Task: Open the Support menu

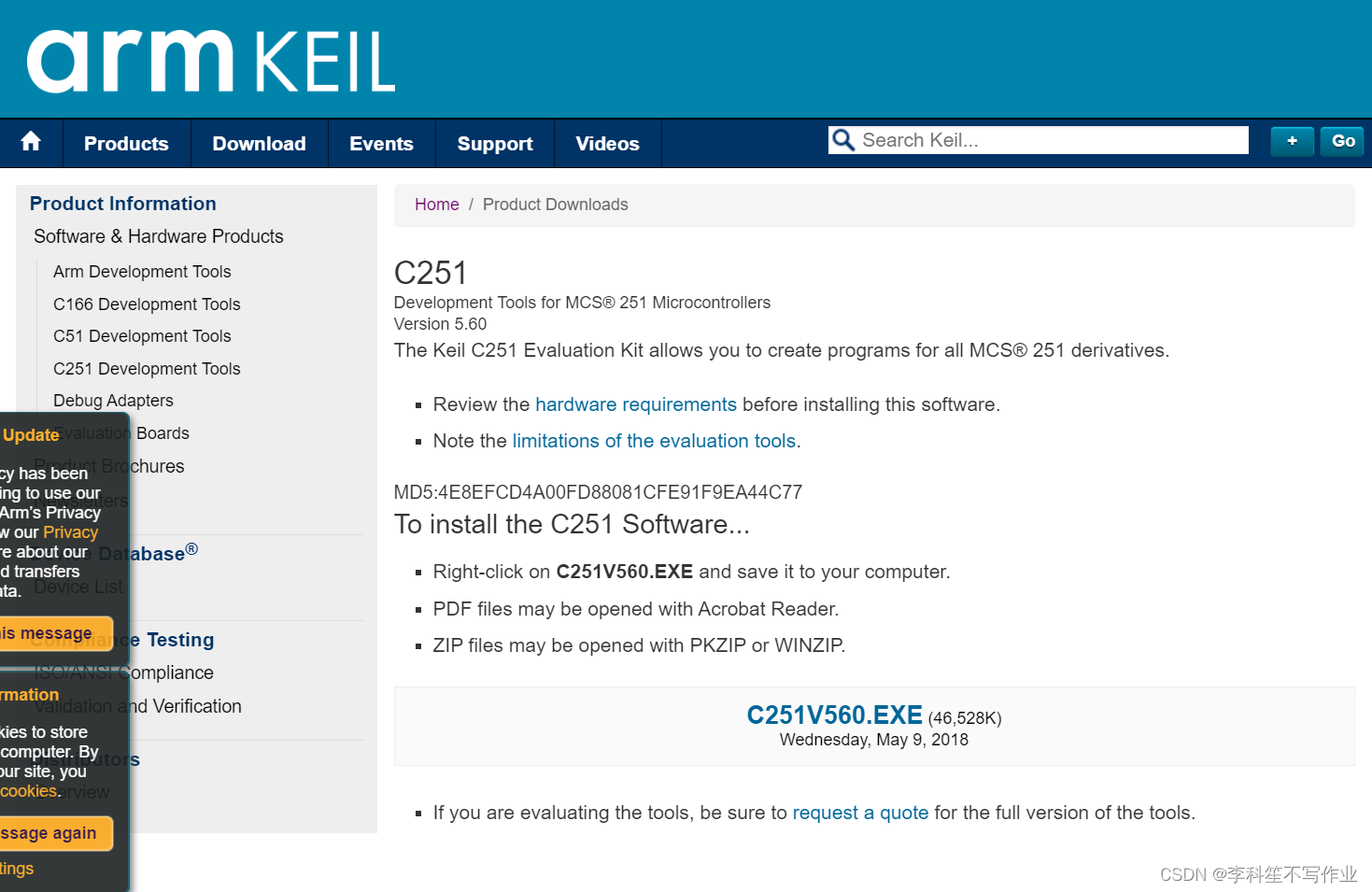Action: pos(494,144)
